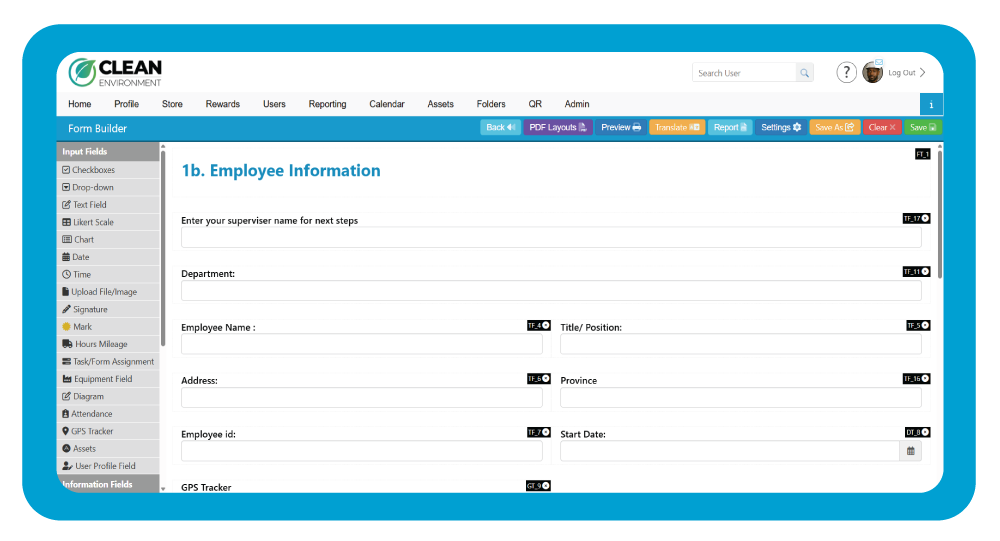Click the supervisor name input field
Image resolution: width=1000 pixels, height=541 pixels.
(551, 238)
